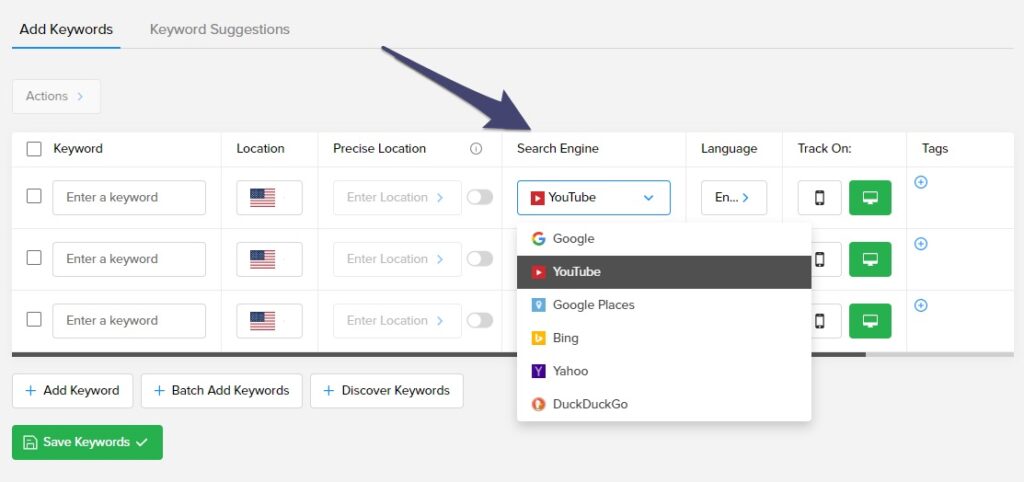
Task: Click the horizontal table scrollbar thumb
Action: point(439,355)
